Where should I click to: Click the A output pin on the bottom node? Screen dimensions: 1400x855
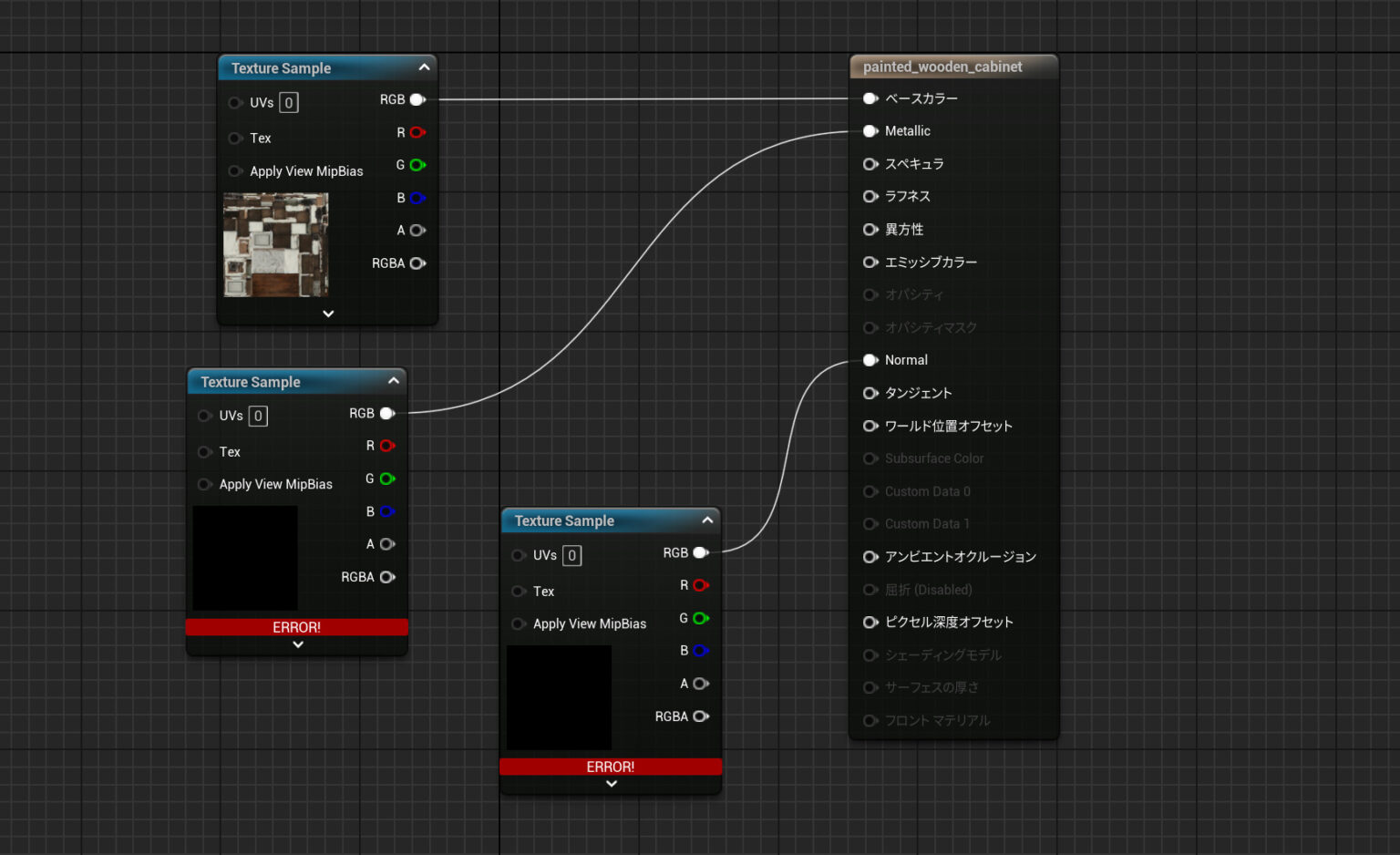click(x=700, y=683)
